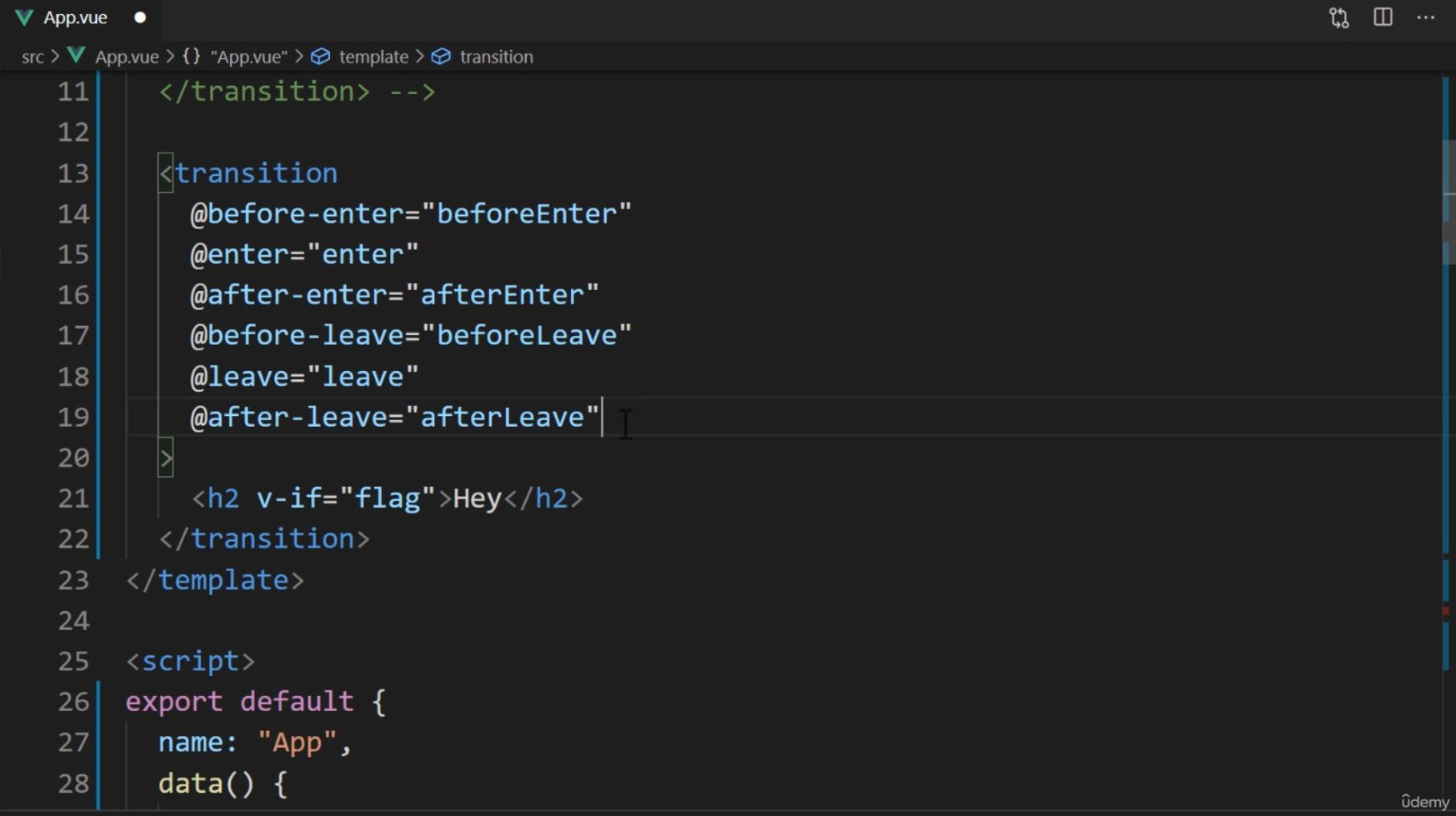Click the cube icon before transition breadcrumb
Image resolution: width=1456 pixels, height=816 pixels.
(441, 57)
